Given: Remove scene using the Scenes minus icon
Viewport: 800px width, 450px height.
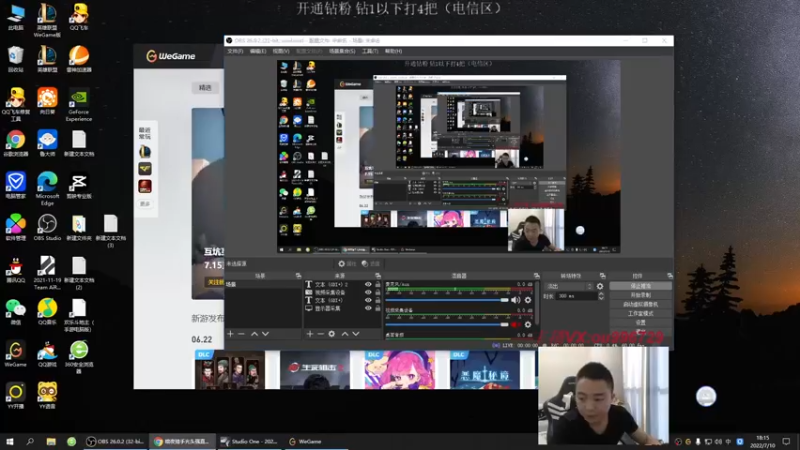Looking at the screenshot, I should coord(241,334).
